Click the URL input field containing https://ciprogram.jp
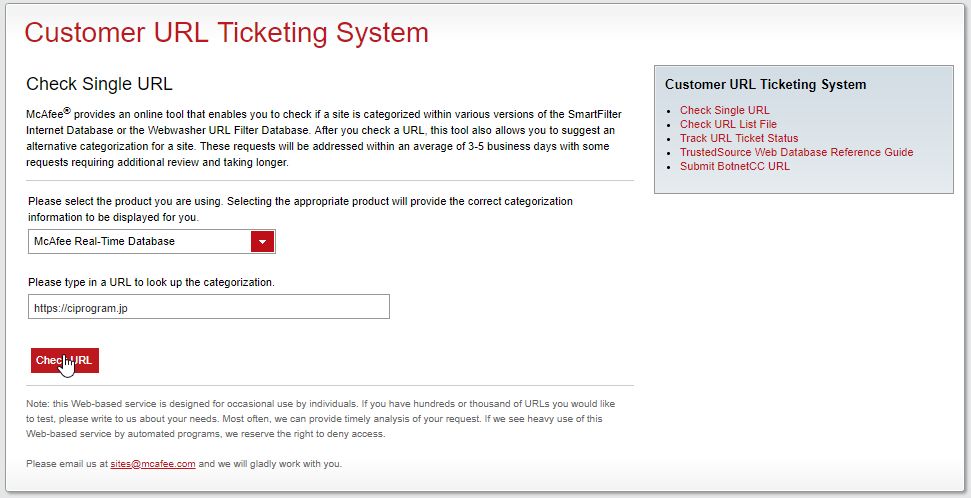Image resolution: width=971 pixels, height=498 pixels. click(209, 307)
